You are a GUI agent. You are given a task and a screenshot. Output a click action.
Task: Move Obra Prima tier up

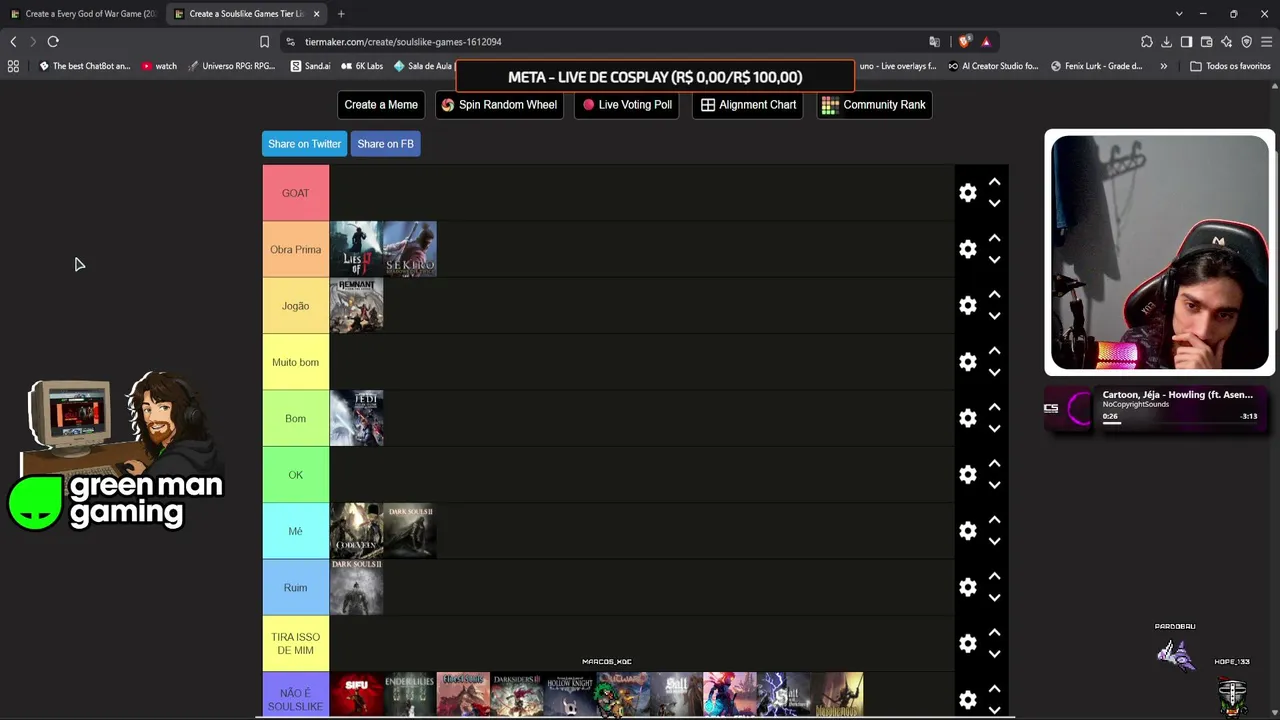point(994,238)
